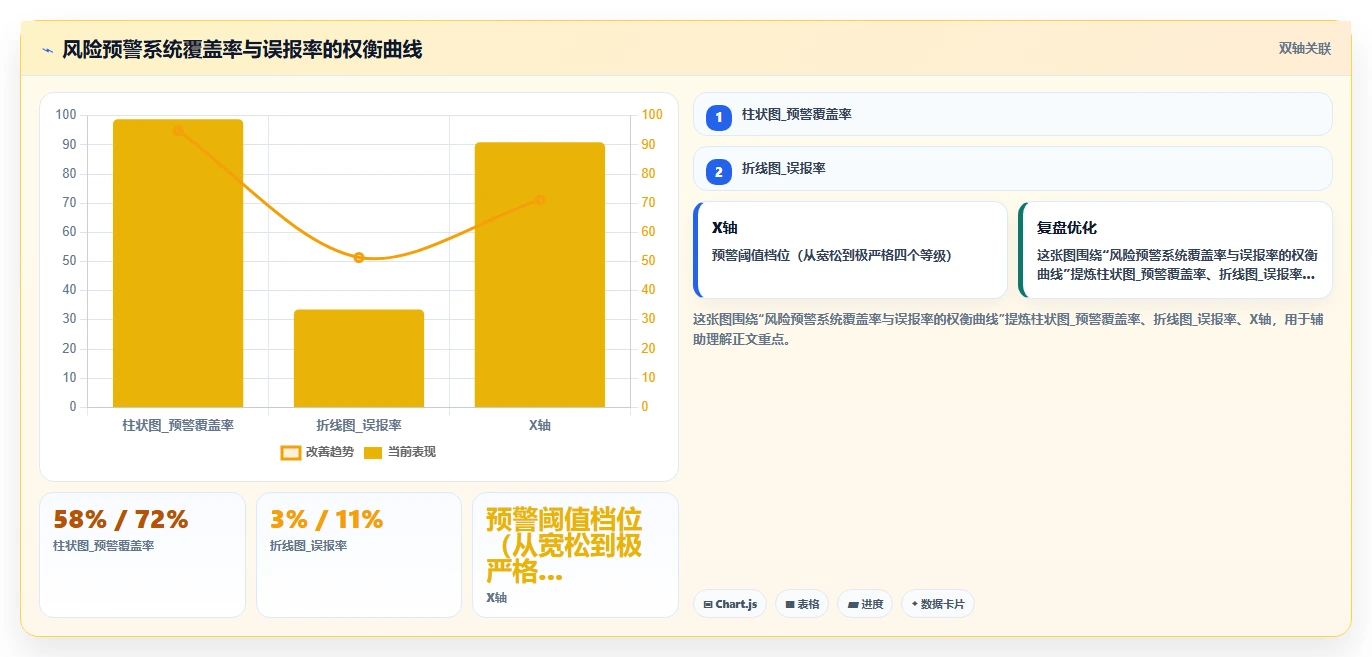Click the number 2 badge for 折线图_误报率

click(718, 171)
